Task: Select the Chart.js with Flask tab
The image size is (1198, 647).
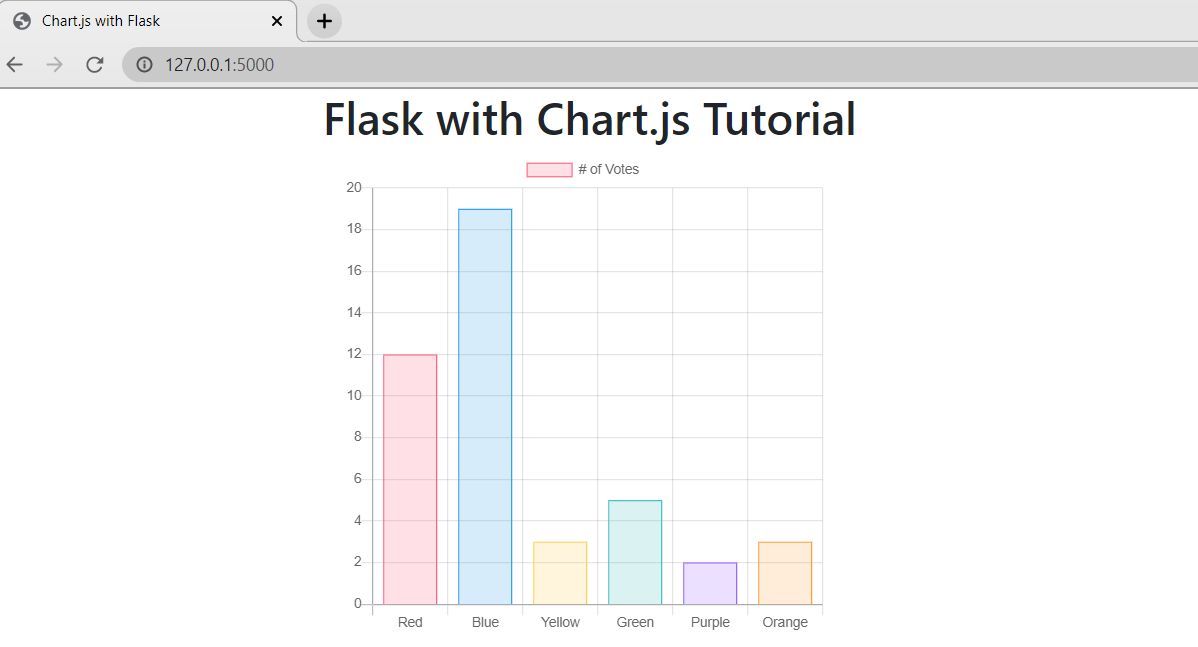Action: (x=148, y=21)
